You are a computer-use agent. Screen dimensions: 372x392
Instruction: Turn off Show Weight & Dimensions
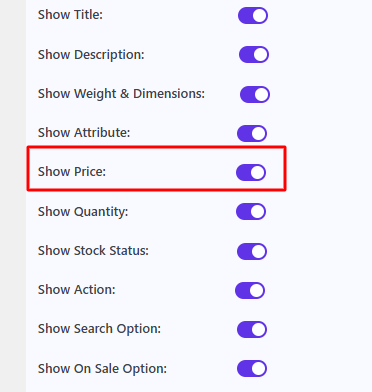coord(255,94)
